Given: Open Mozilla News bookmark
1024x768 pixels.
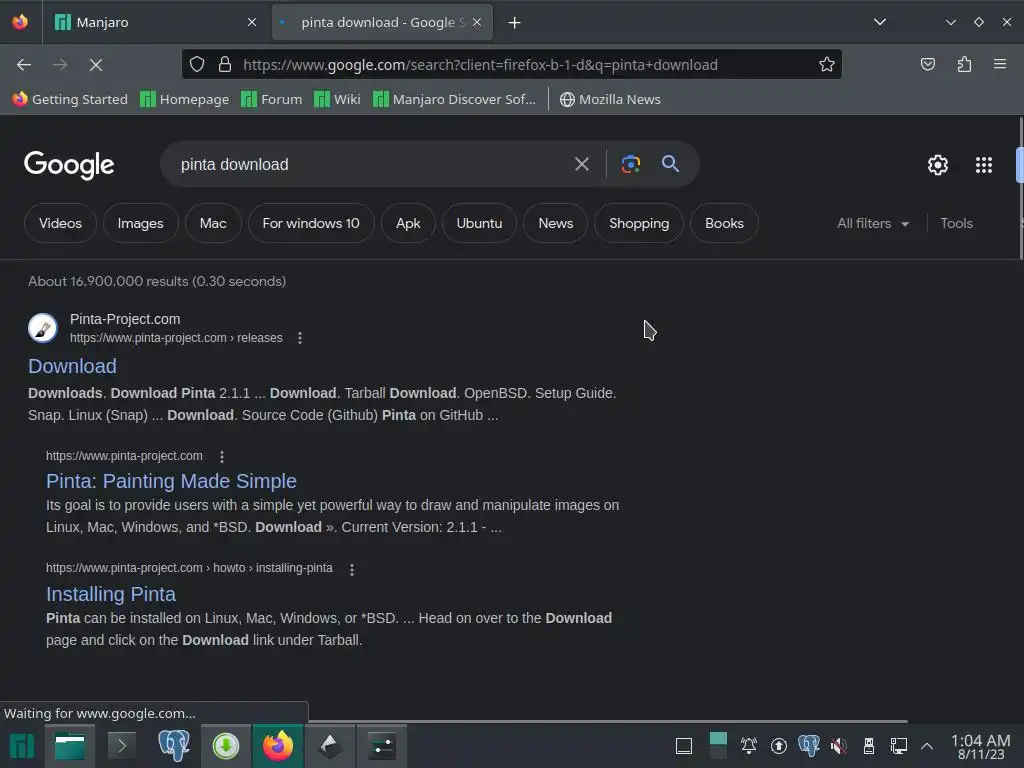Looking at the screenshot, I should (610, 99).
